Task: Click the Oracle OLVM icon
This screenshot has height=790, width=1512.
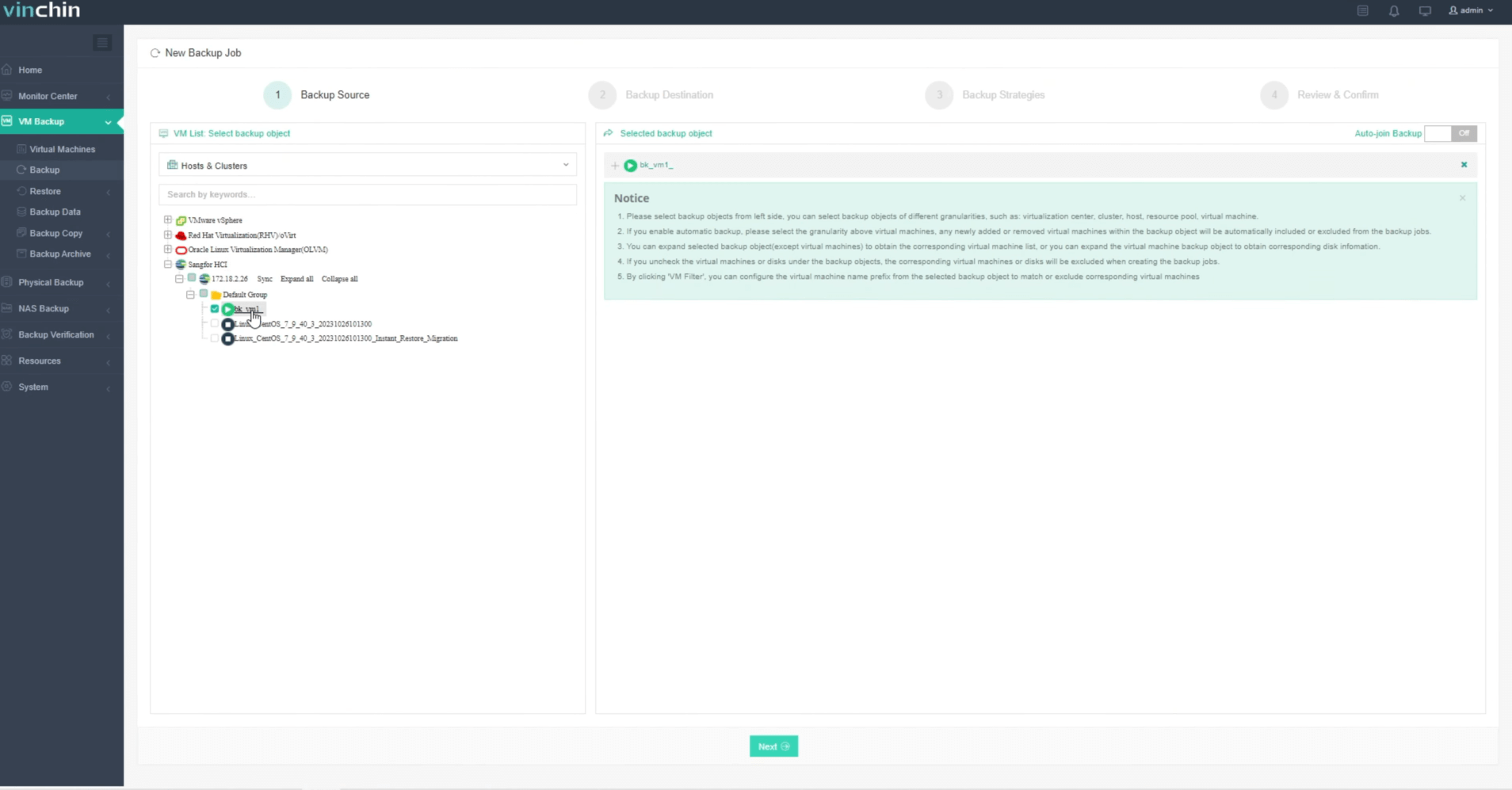Action: click(x=181, y=250)
